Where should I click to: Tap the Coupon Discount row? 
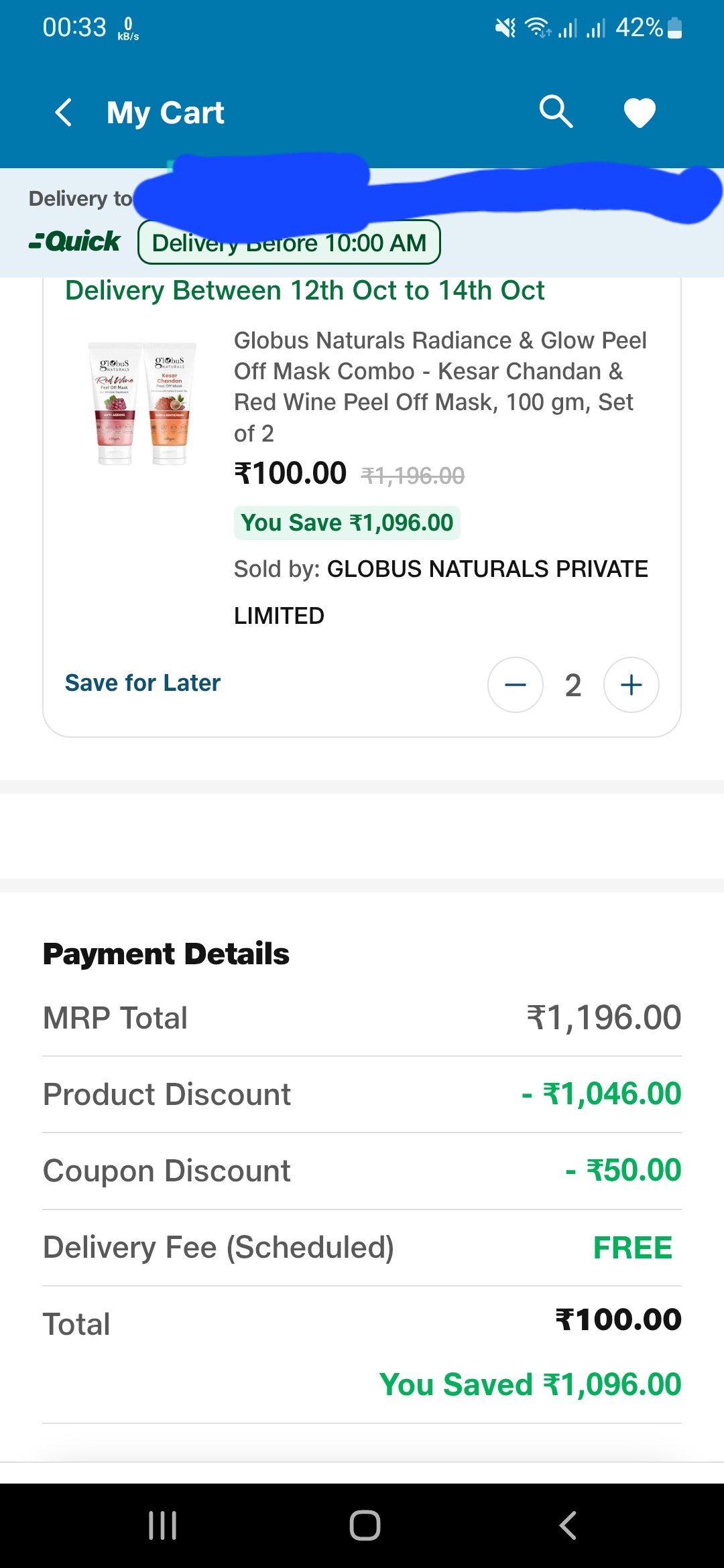(362, 1171)
